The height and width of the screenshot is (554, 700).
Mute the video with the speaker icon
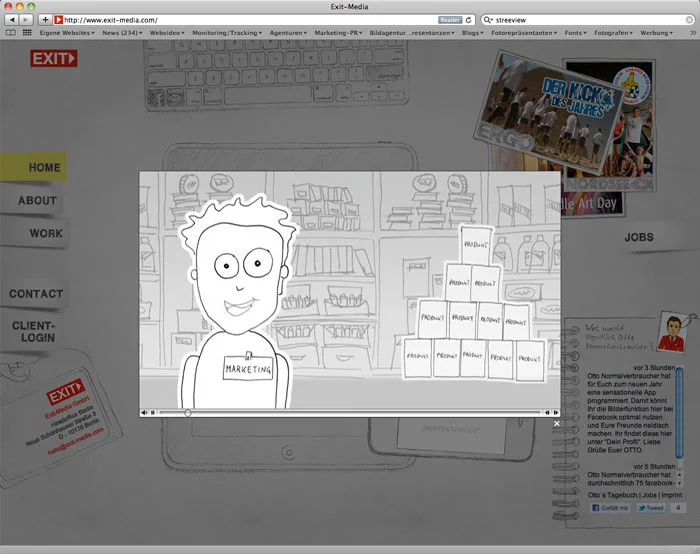tap(145, 412)
